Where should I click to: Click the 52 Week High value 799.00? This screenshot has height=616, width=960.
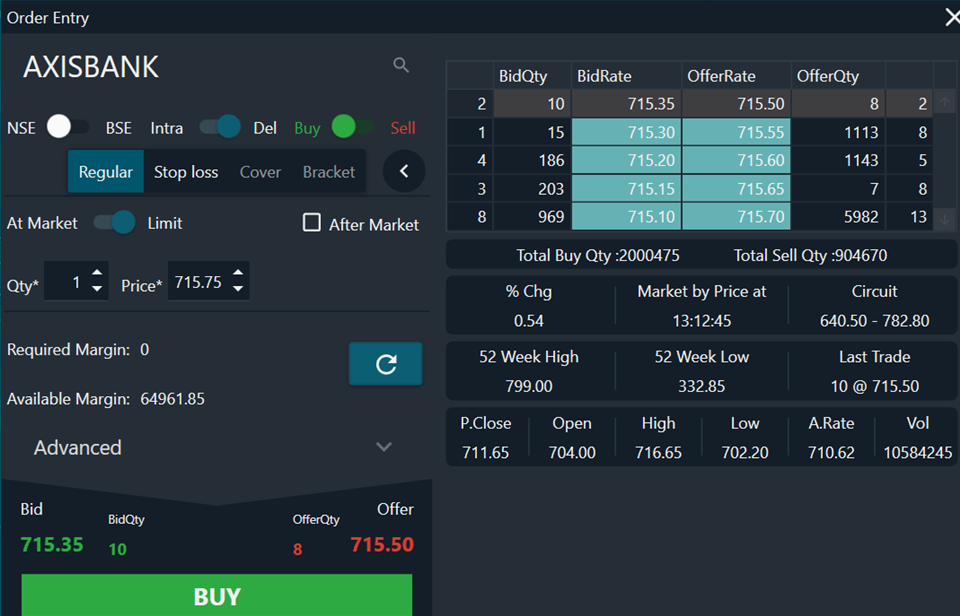click(529, 386)
